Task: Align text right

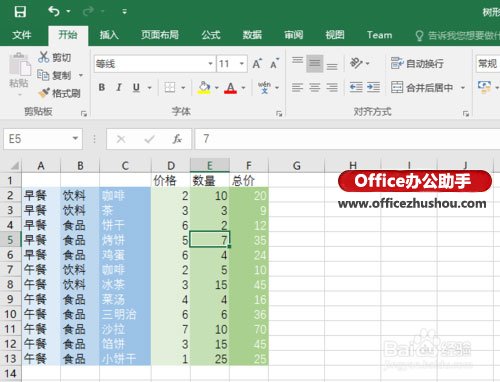Action: (x=332, y=87)
